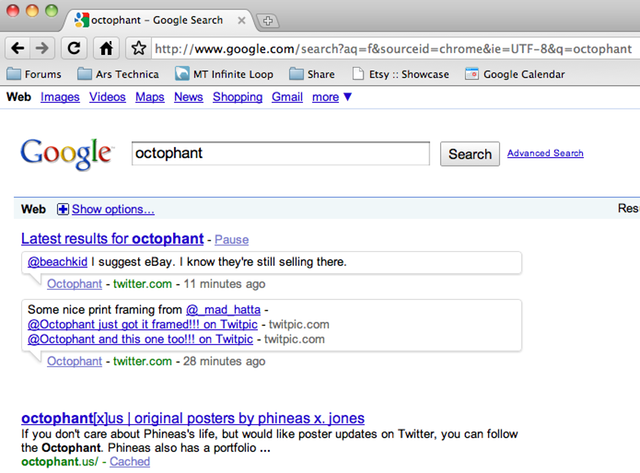Open the Forums bookmark folder

(x=34, y=74)
